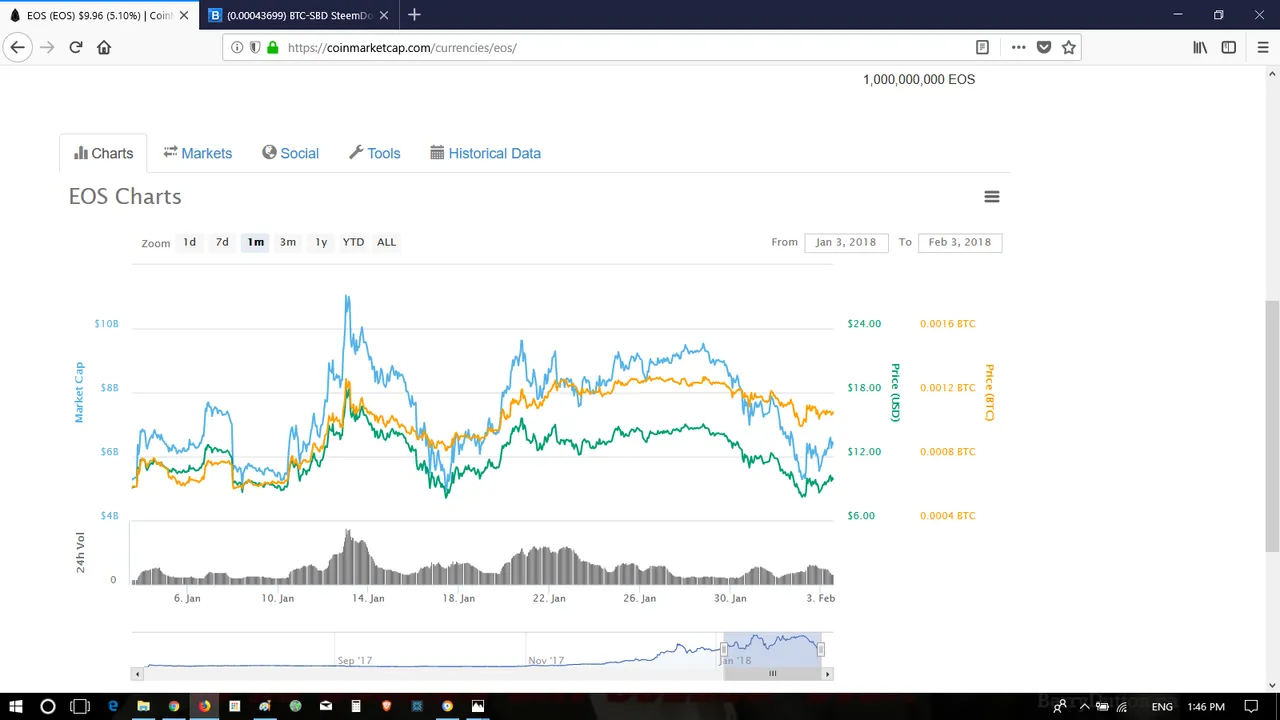Open File Explorer from the taskbar
The width and height of the screenshot is (1280, 720).
[x=143, y=706]
